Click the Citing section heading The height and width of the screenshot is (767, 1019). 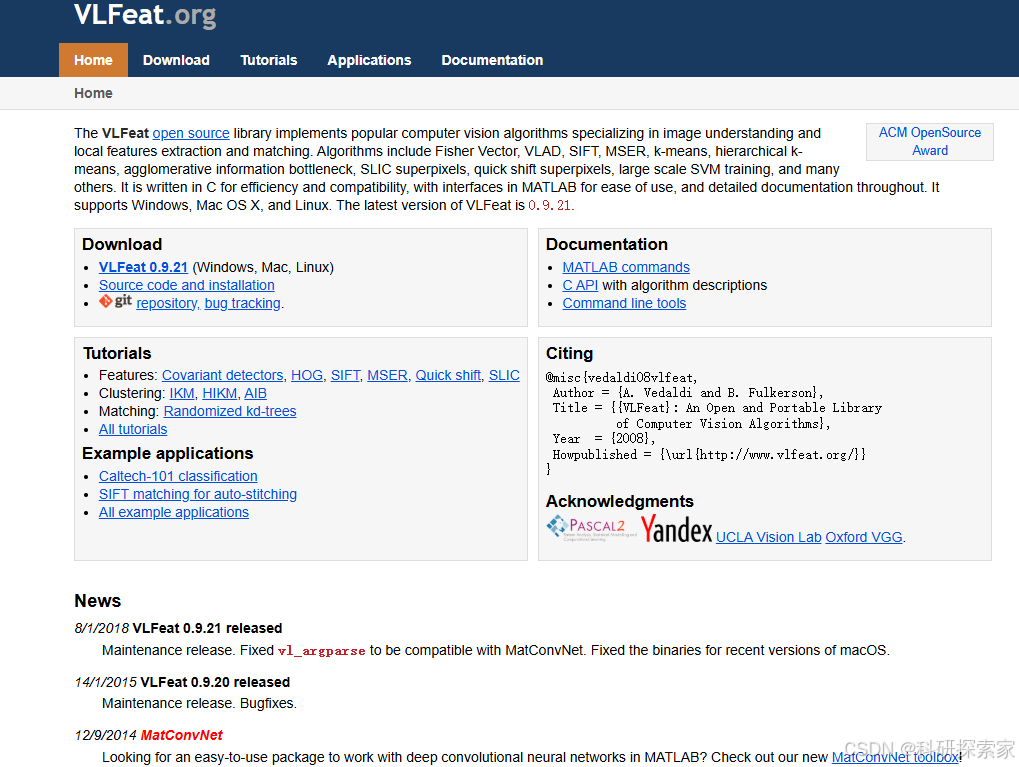click(x=569, y=354)
